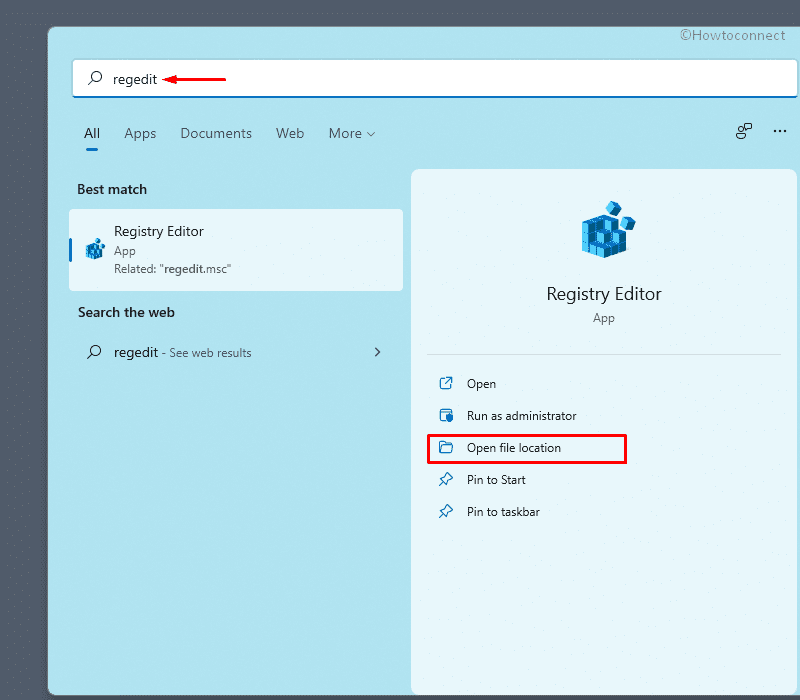Select Open in the preview pane

[481, 384]
